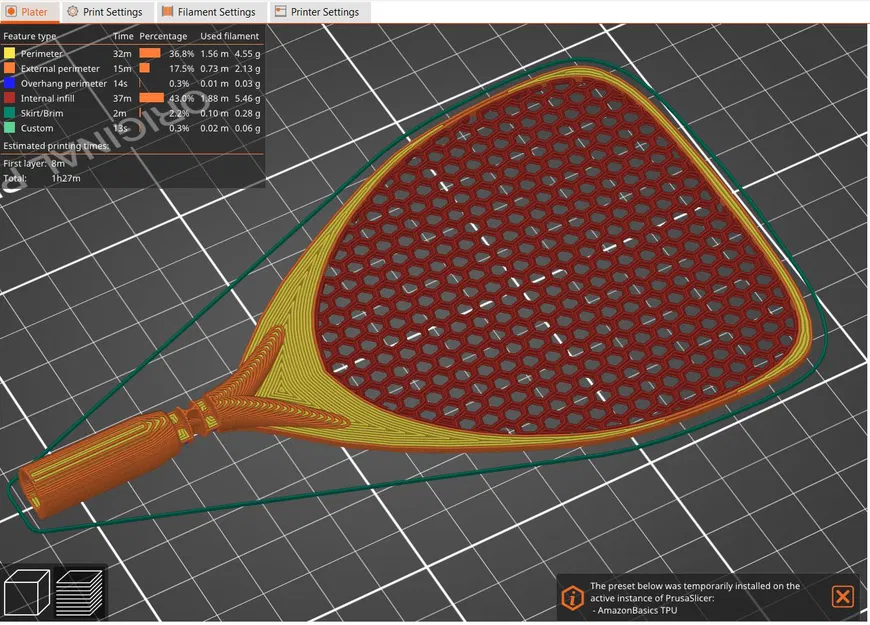Click the yellow Perimeter color swatch
The width and height of the screenshot is (870, 625).
8,53
